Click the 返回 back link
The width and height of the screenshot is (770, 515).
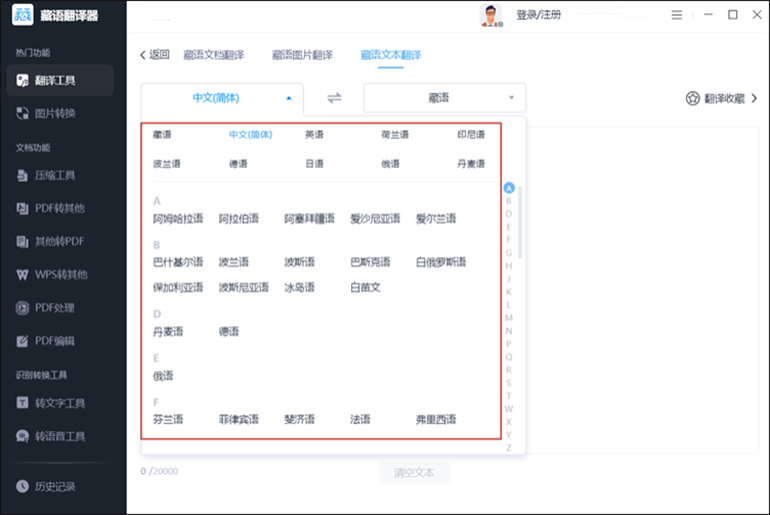click(x=154, y=55)
